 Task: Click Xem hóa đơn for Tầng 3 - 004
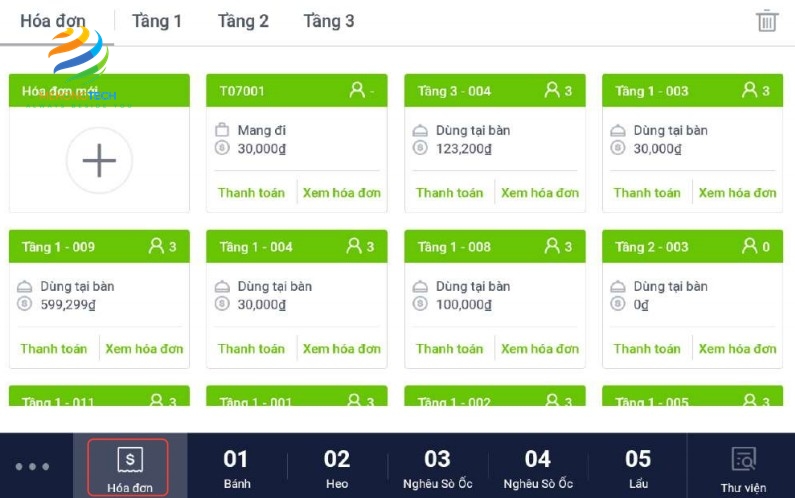[x=540, y=193]
